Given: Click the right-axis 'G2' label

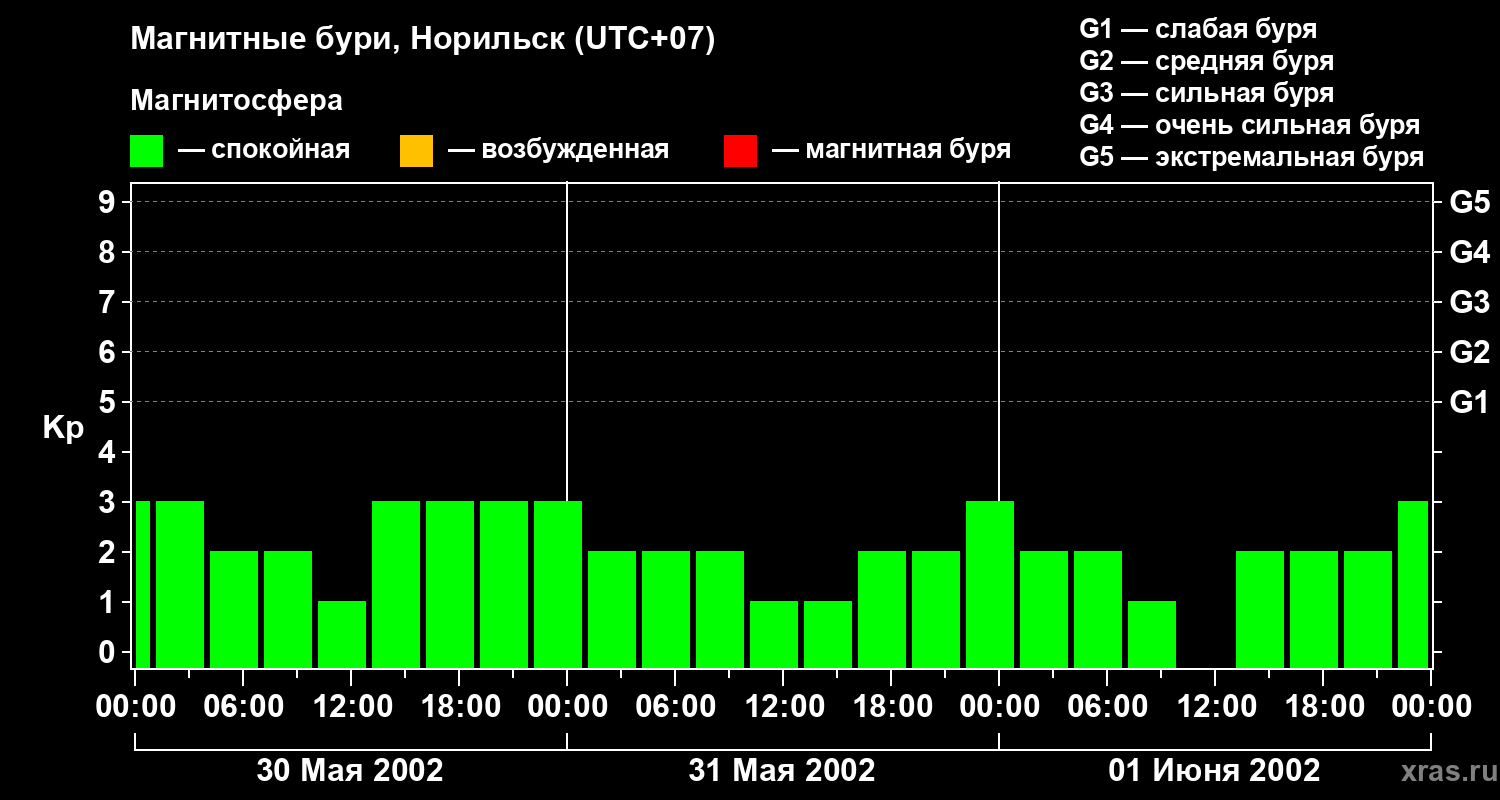Looking at the screenshot, I should (1470, 352).
